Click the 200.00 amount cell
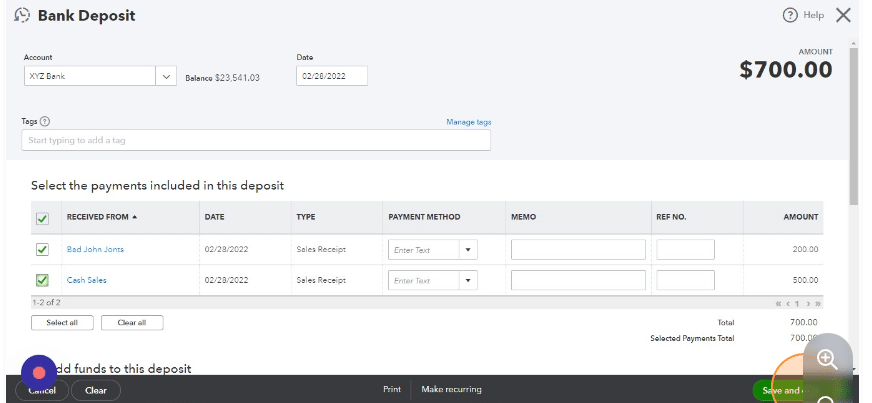The image size is (872, 403). point(805,250)
